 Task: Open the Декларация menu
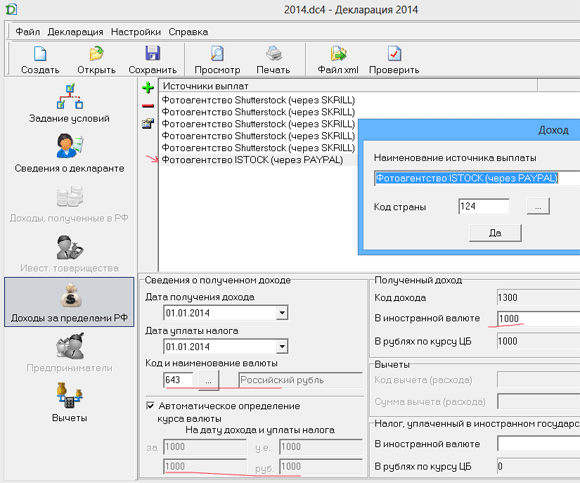coord(75,32)
